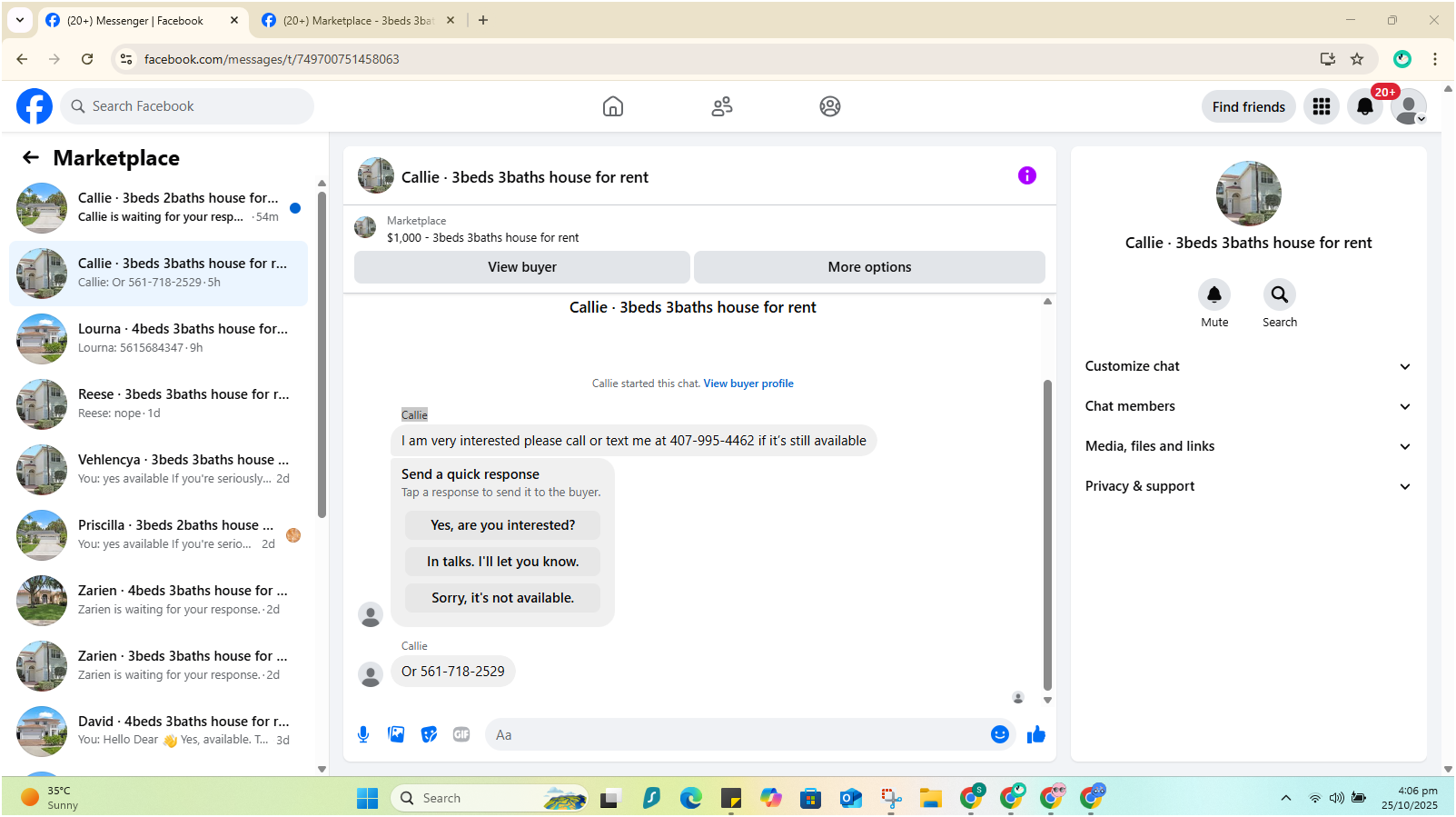
Task: Go back with browser back arrow
Action: (x=22, y=59)
